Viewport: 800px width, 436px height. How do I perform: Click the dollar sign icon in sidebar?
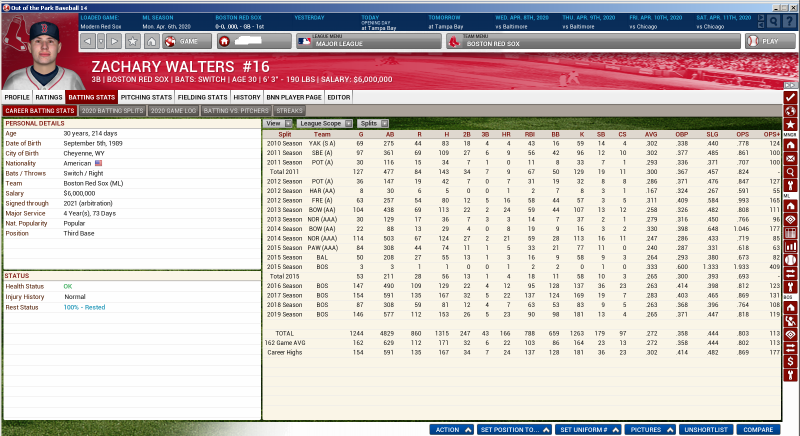pos(790,361)
